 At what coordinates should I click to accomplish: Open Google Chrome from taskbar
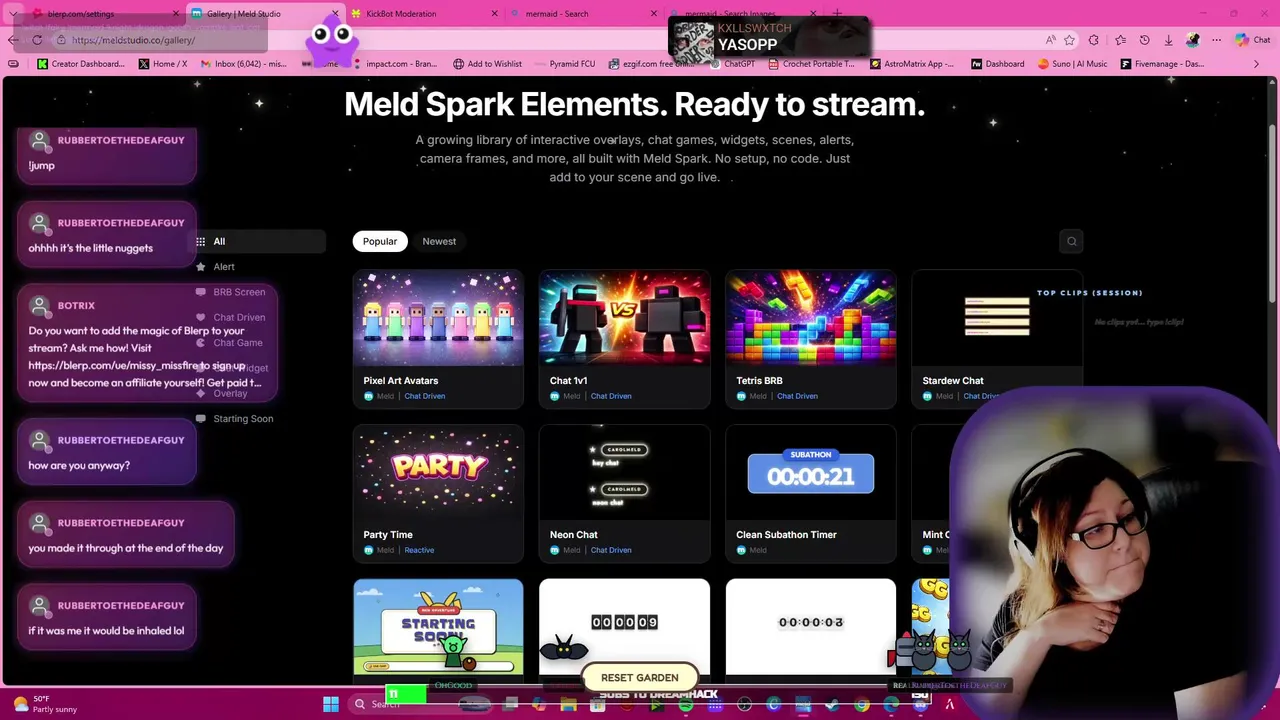862,705
